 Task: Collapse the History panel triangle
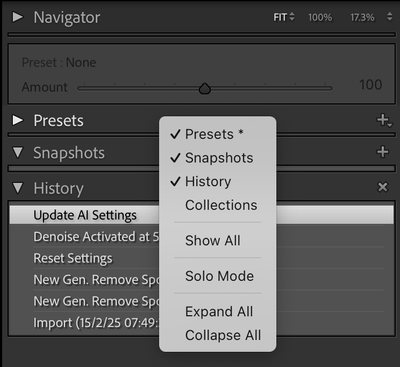[x=17, y=188]
